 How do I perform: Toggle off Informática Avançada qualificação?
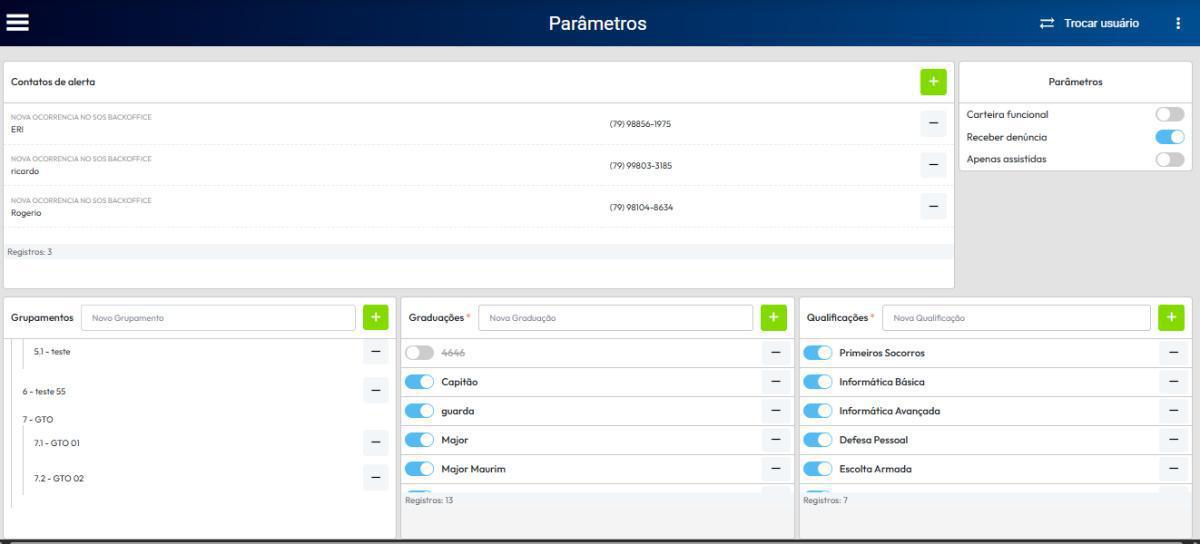[x=817, y=411]
